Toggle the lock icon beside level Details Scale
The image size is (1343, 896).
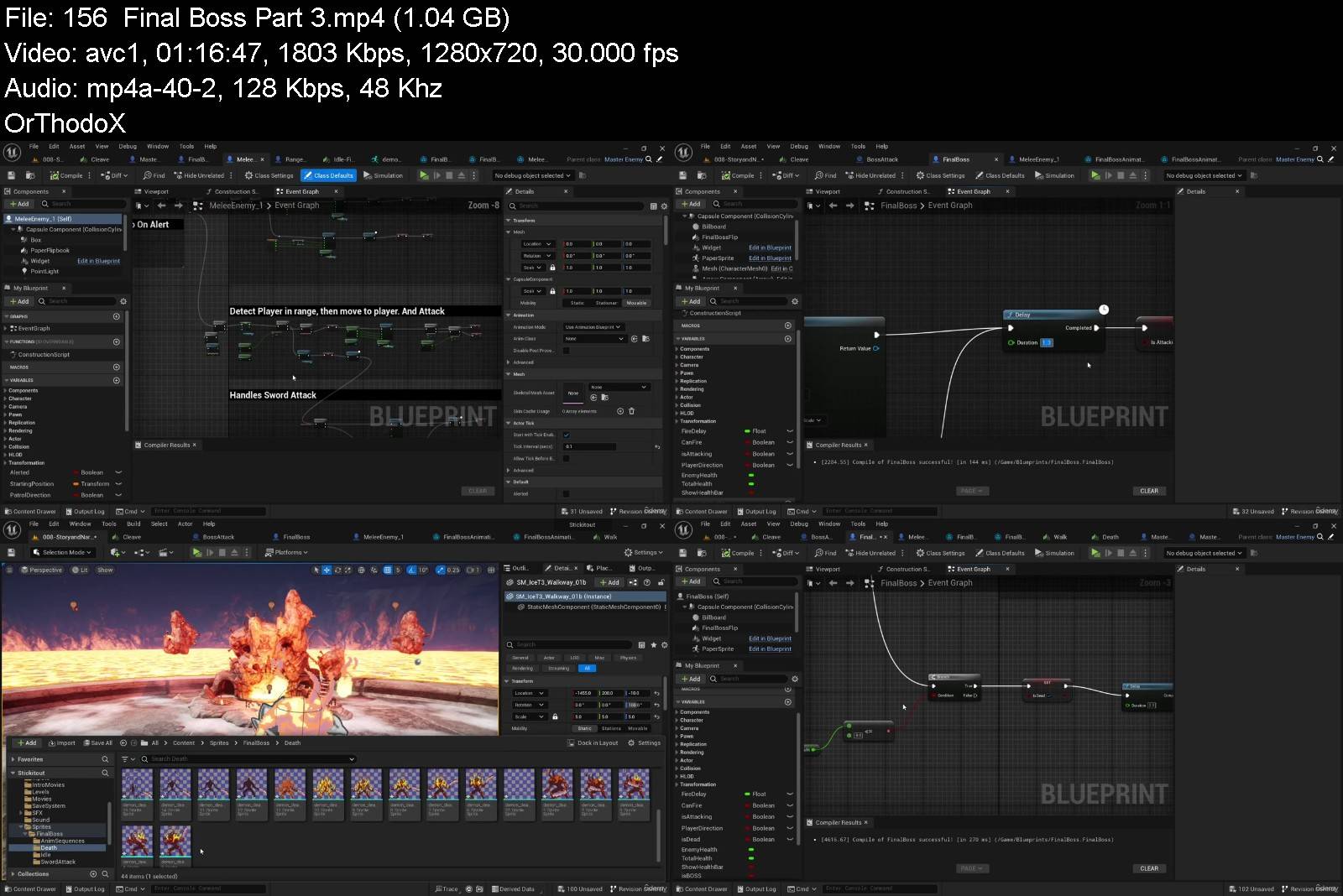[x=555, y=716]
